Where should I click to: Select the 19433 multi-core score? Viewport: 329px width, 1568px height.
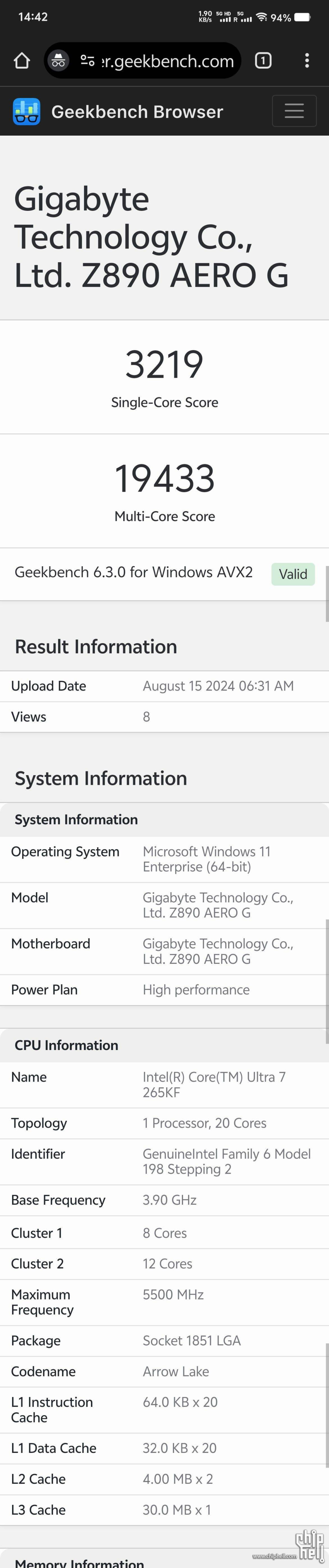pos(164,478)
